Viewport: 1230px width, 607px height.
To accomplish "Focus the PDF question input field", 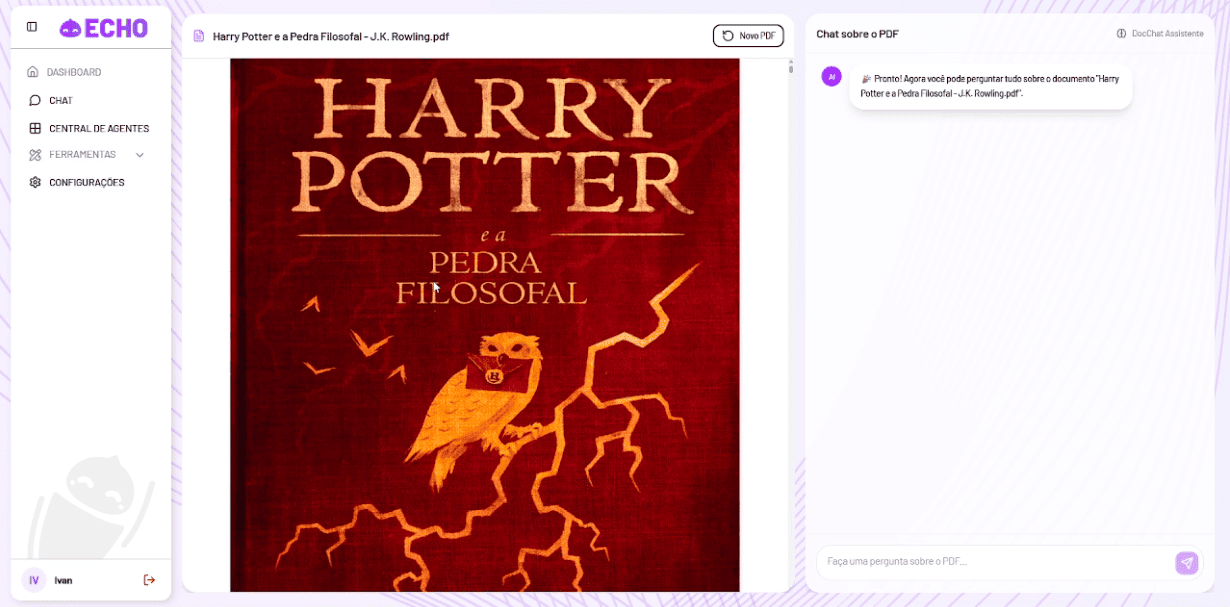I will (995, 562).
